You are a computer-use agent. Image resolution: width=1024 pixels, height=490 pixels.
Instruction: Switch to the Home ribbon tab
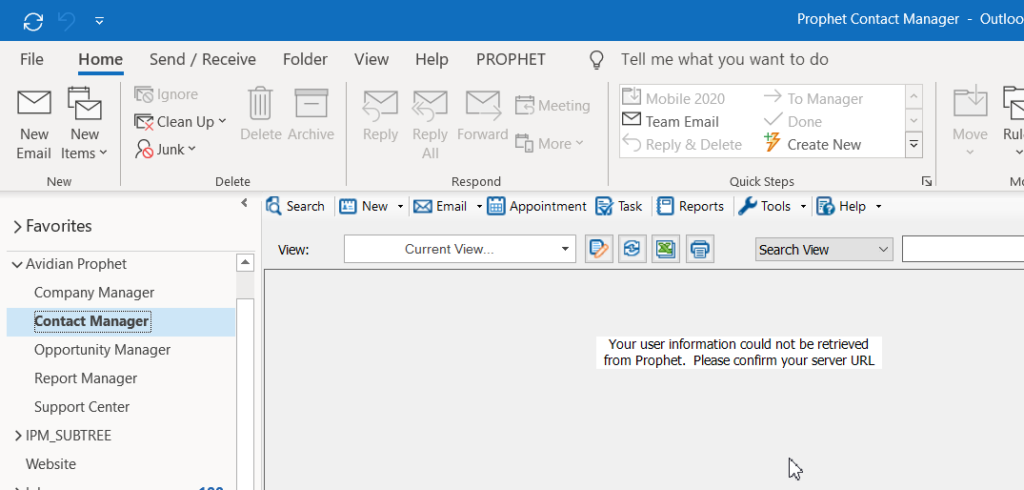101,59
